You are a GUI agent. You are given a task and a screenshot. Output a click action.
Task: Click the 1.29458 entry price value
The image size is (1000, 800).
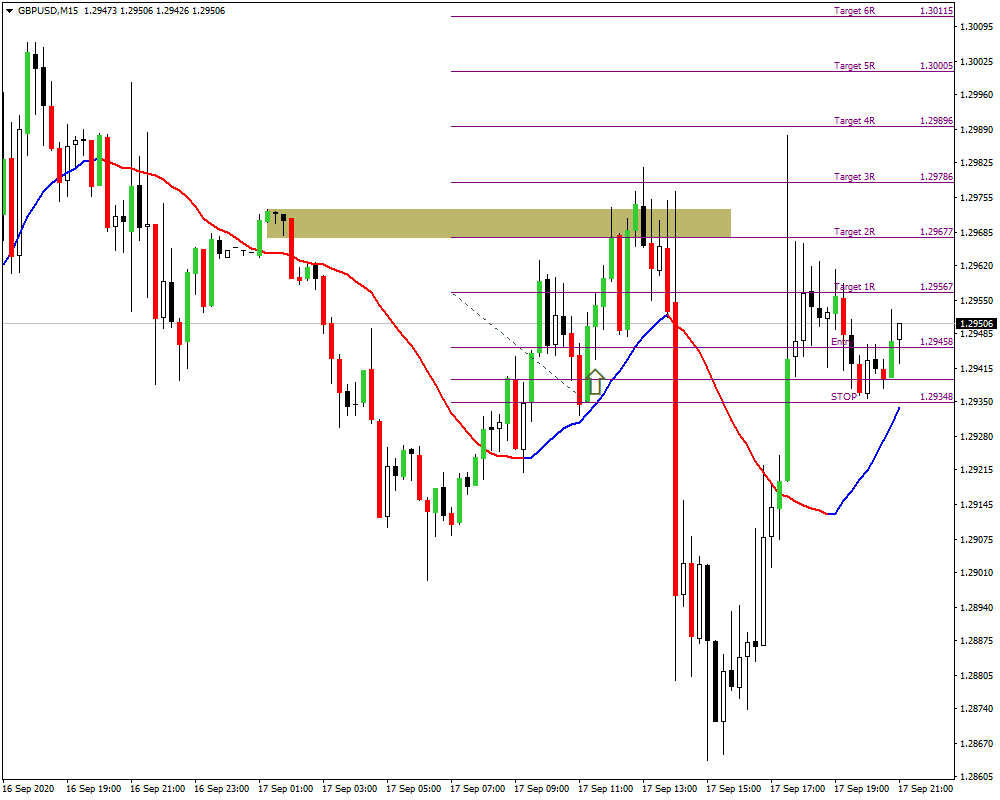(x=936, y=342)
